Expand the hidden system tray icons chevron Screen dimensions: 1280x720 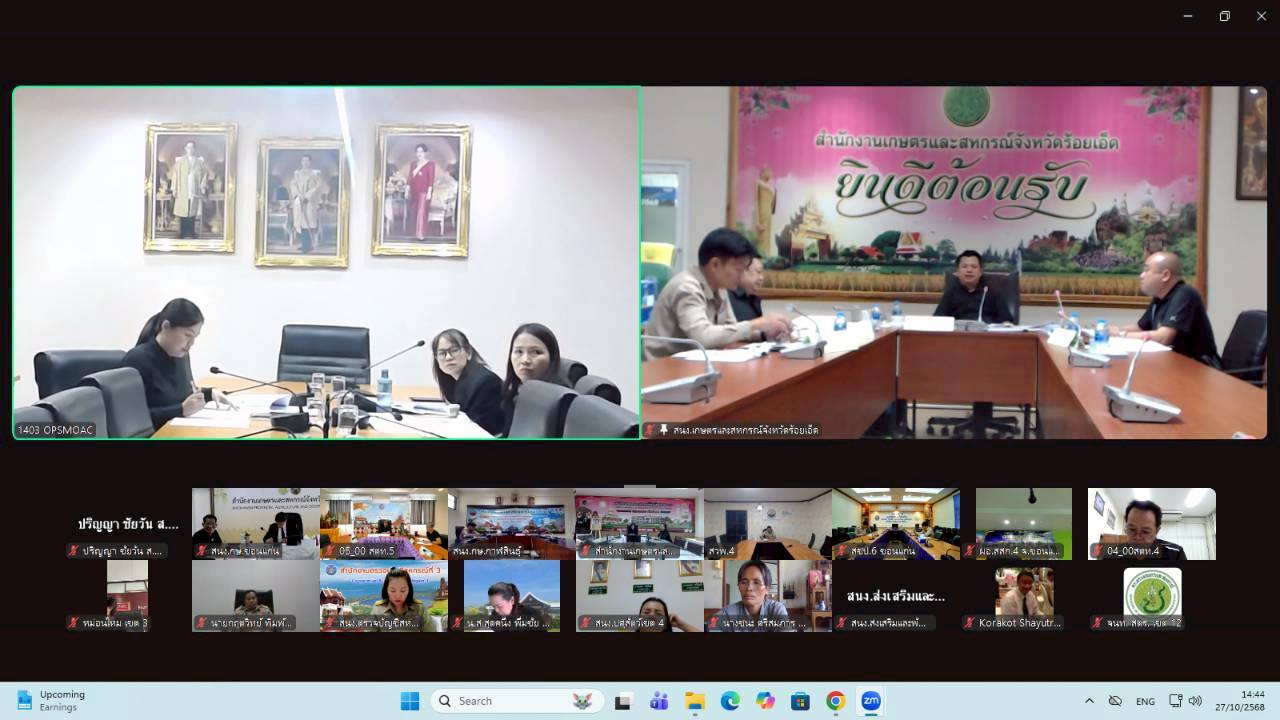tap(1089, 701)
